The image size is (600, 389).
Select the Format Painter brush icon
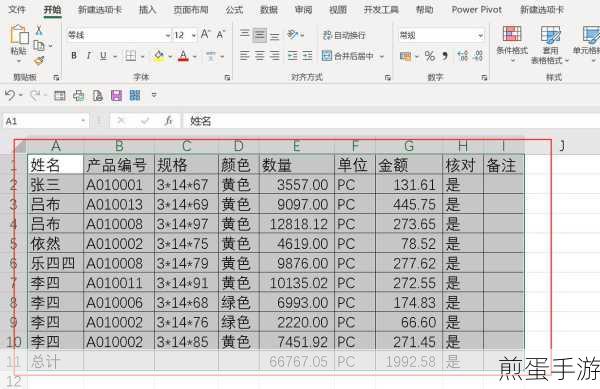39,60
